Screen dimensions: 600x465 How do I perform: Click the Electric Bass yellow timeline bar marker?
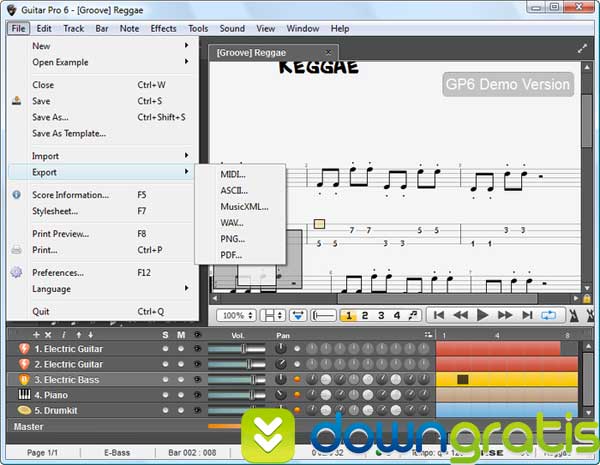463,379
